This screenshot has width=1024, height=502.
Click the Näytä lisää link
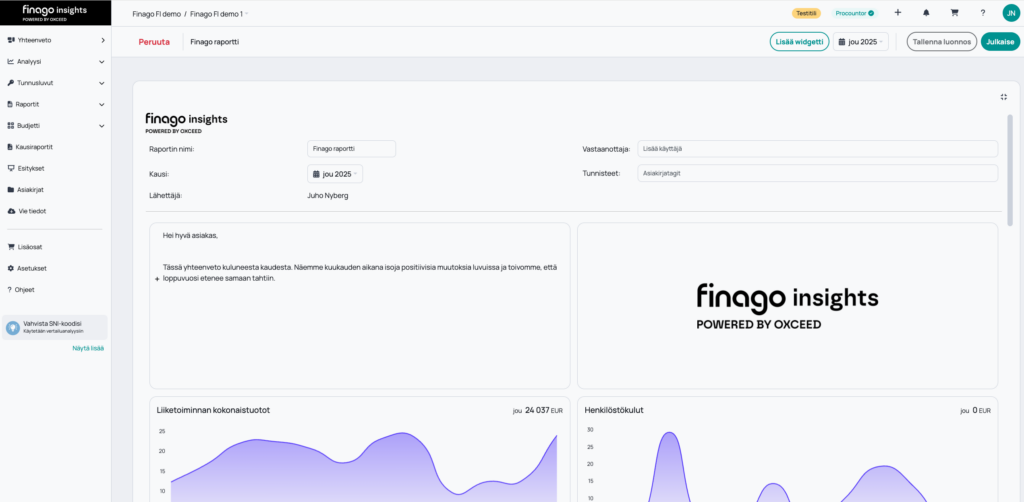tap(88, 348)
